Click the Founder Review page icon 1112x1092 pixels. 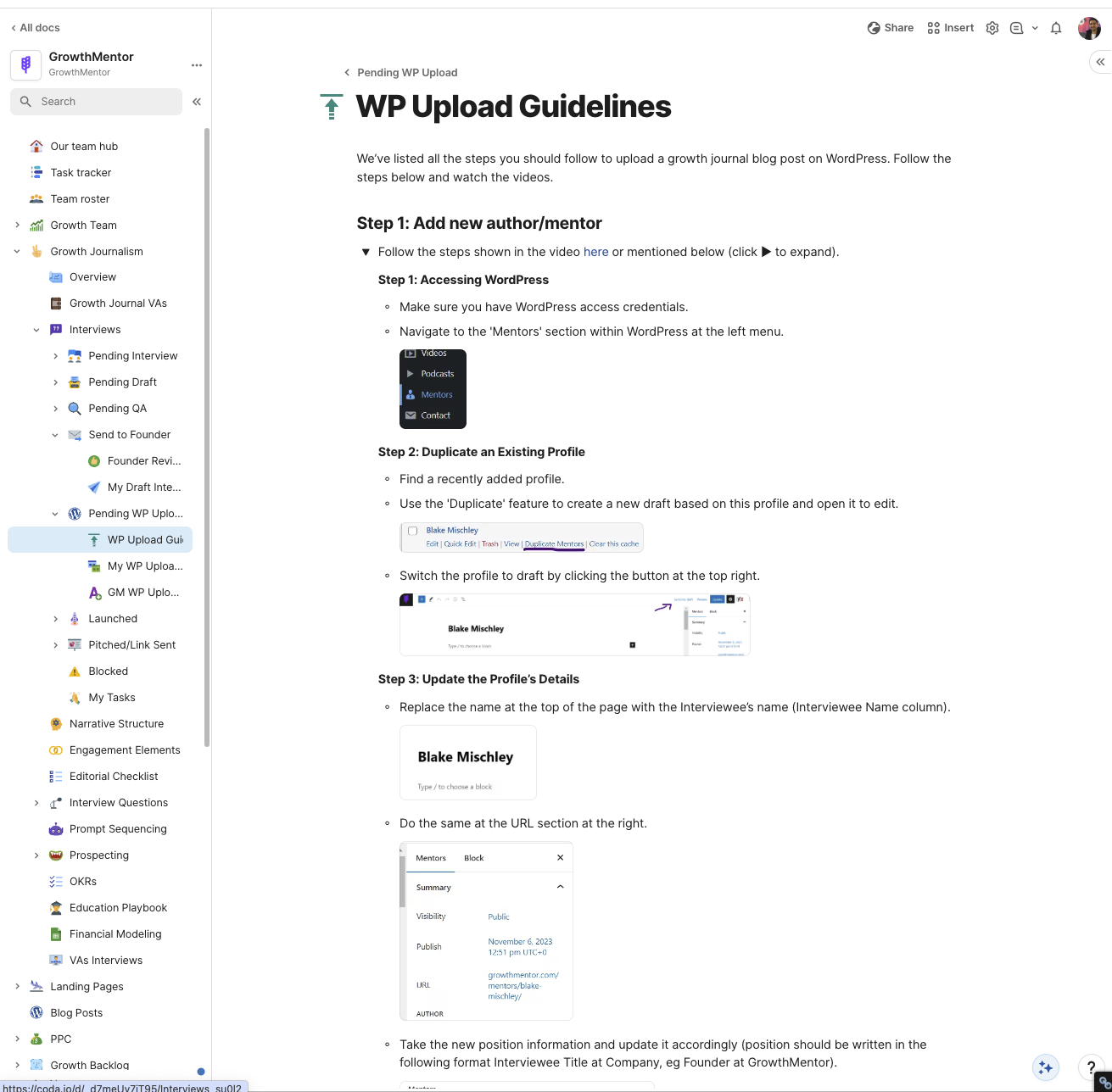[x=94, y=461]
